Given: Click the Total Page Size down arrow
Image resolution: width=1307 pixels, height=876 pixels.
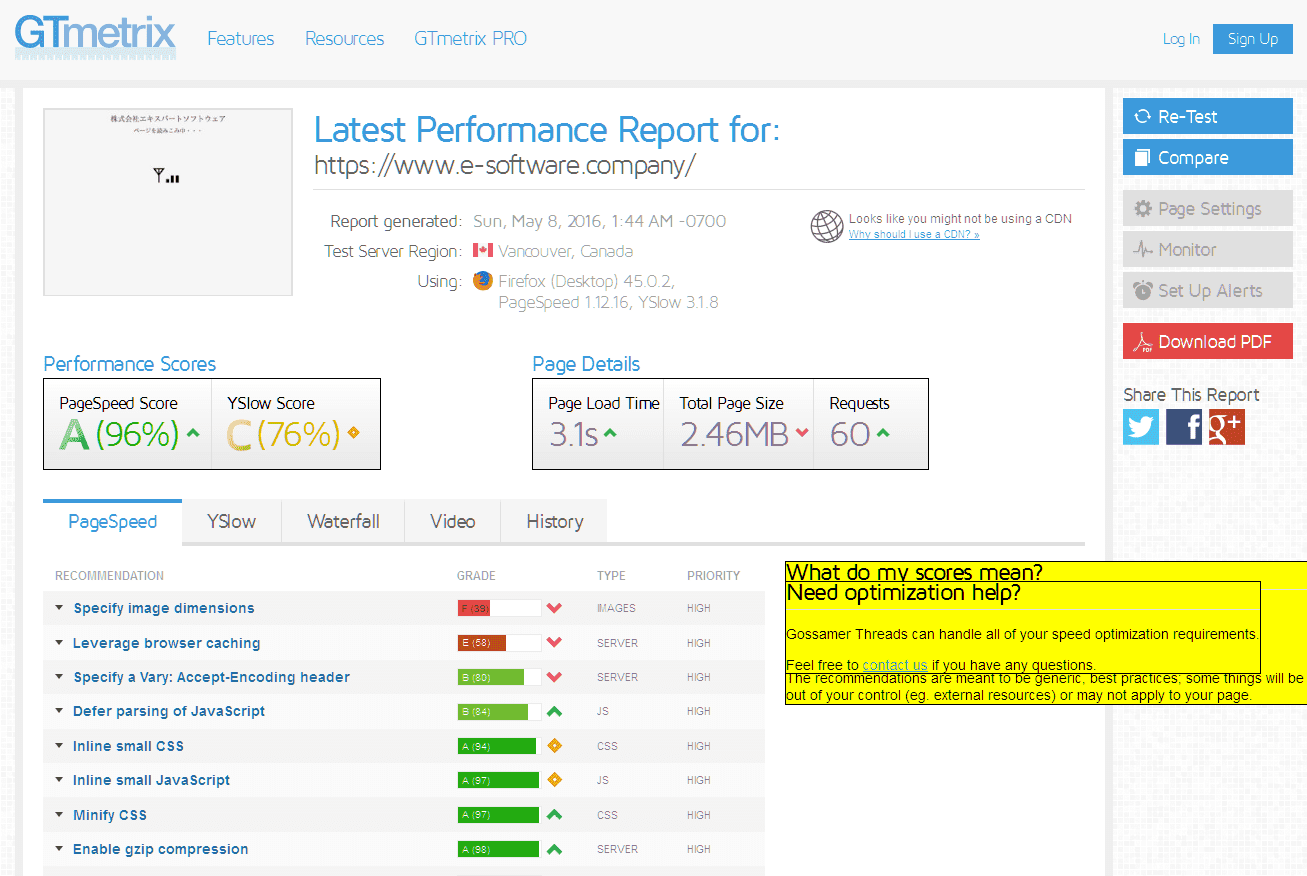Looking at the screenshot, I should point(801,434).
